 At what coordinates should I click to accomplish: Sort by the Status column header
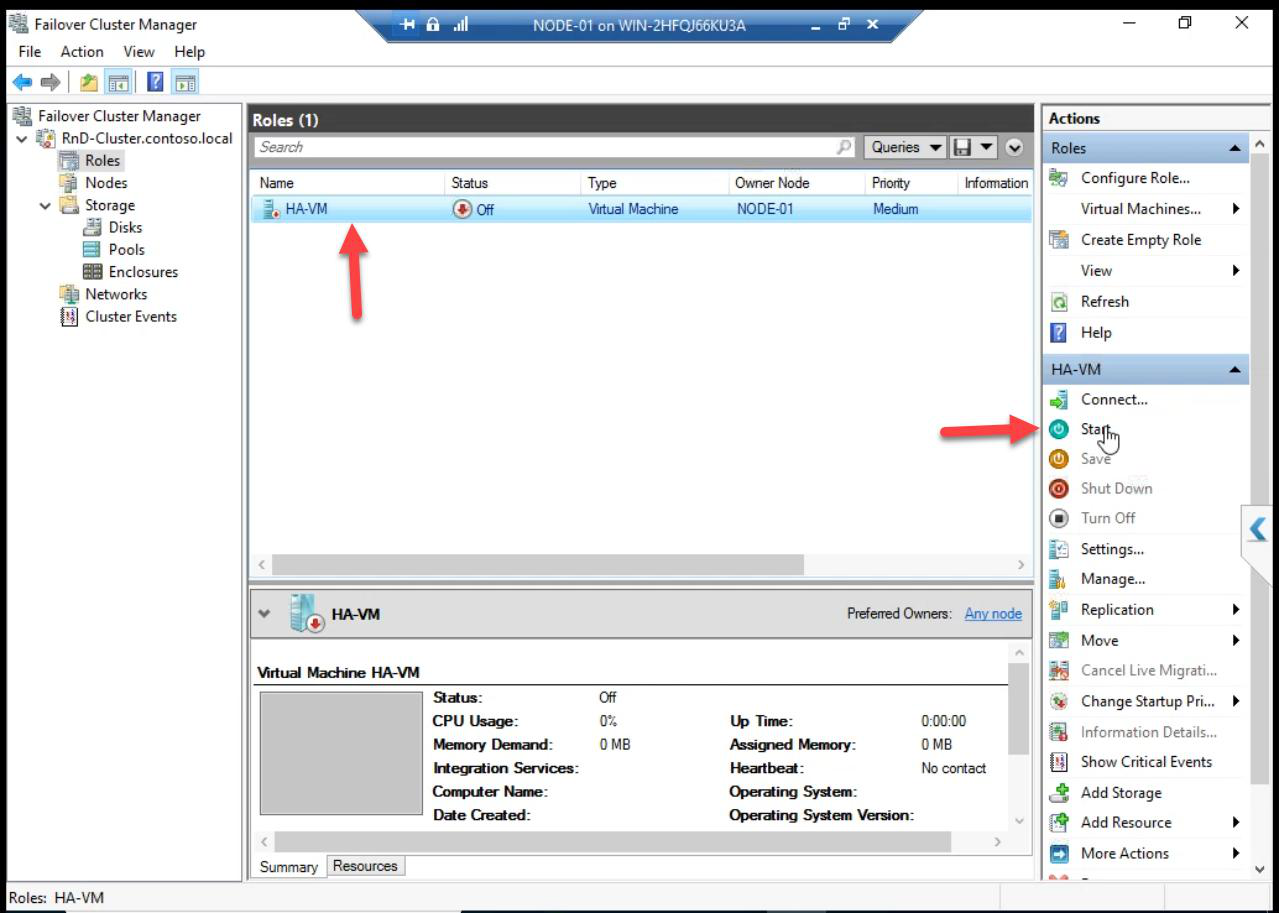pyautogui.click(x=513, y=183)
